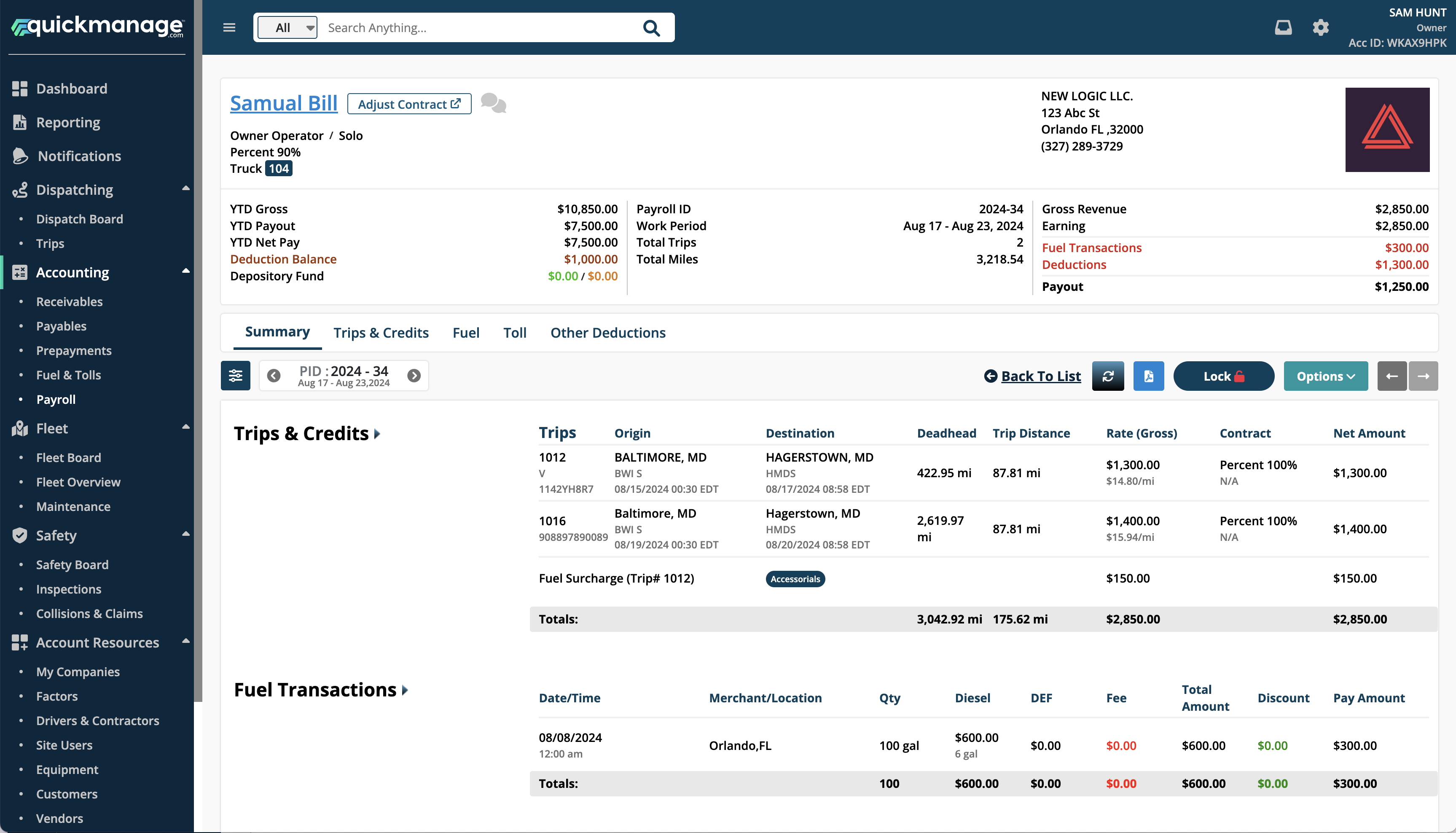Open the Other Deductions tab
The image size is (1456, 833).
607,333
